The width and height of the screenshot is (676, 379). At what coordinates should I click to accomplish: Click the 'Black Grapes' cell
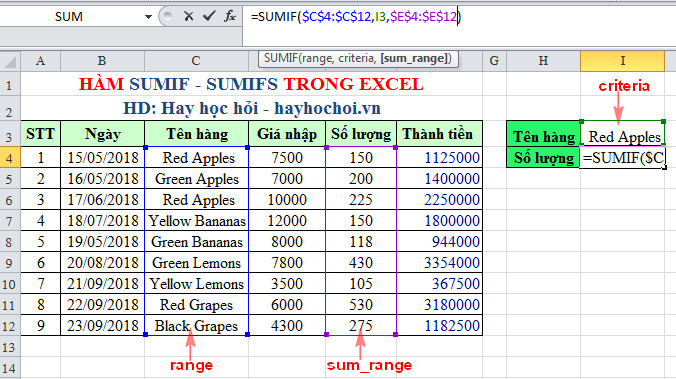[x=197, y=326]
